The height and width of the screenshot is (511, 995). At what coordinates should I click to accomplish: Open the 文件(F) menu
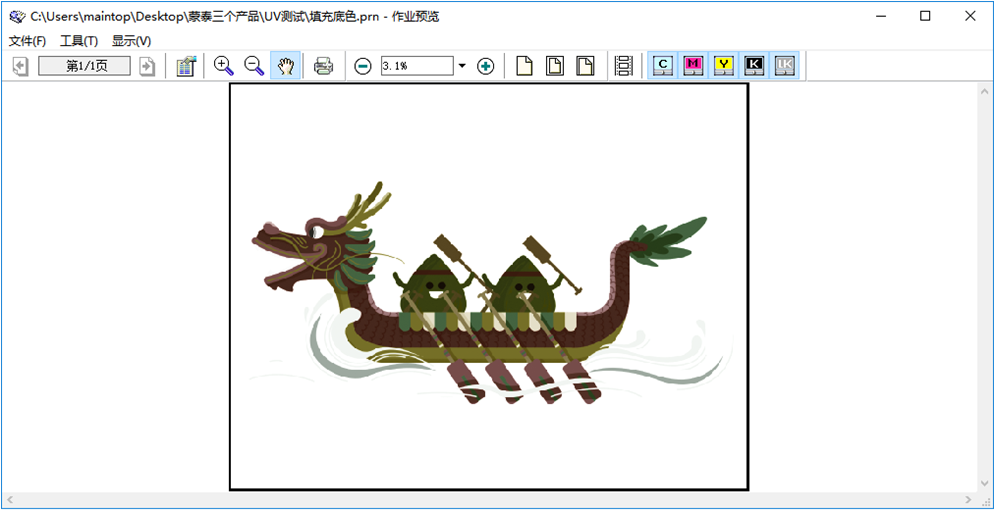(27, 41)
